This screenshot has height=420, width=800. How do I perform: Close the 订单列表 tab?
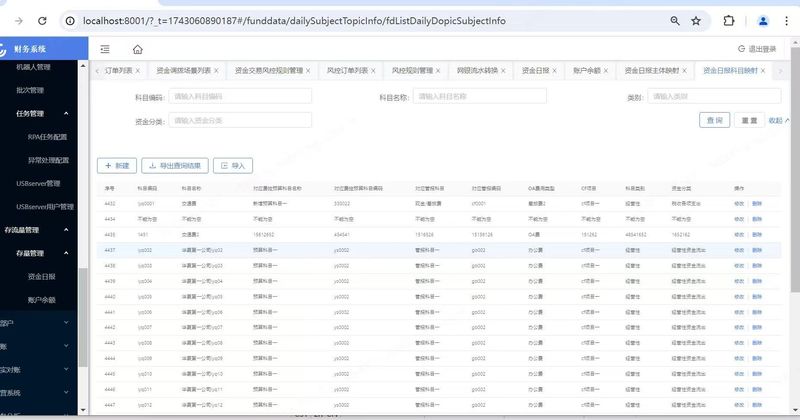tap(138, 70)
